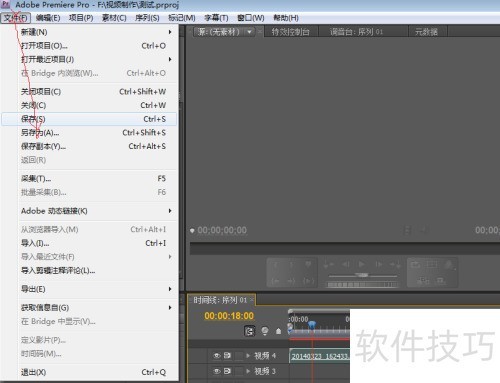Toggle the track lock box on 视频 4
The width and height of the screenshot is (500, 383).
[239, 356]
